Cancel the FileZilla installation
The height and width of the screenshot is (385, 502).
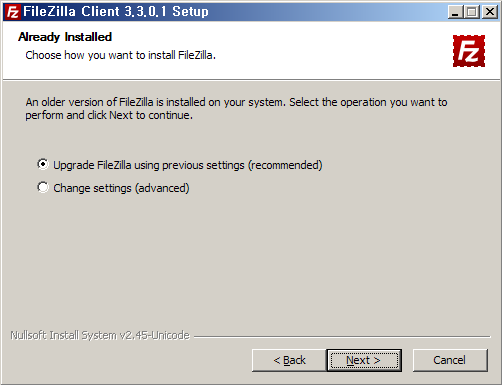(x=450, y=360)
